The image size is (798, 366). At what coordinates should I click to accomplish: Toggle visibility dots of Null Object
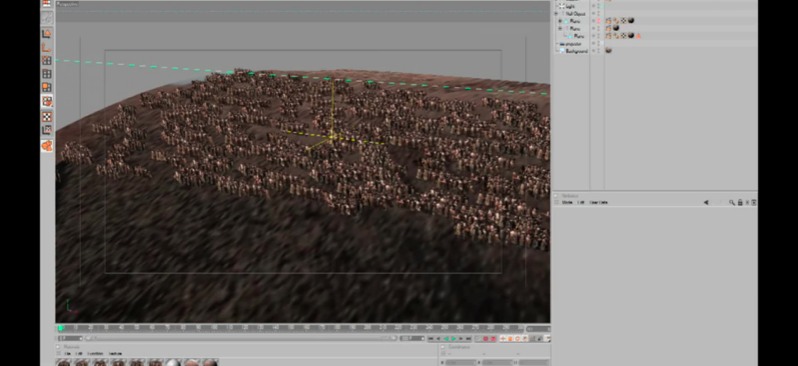(x=593, y=14)
